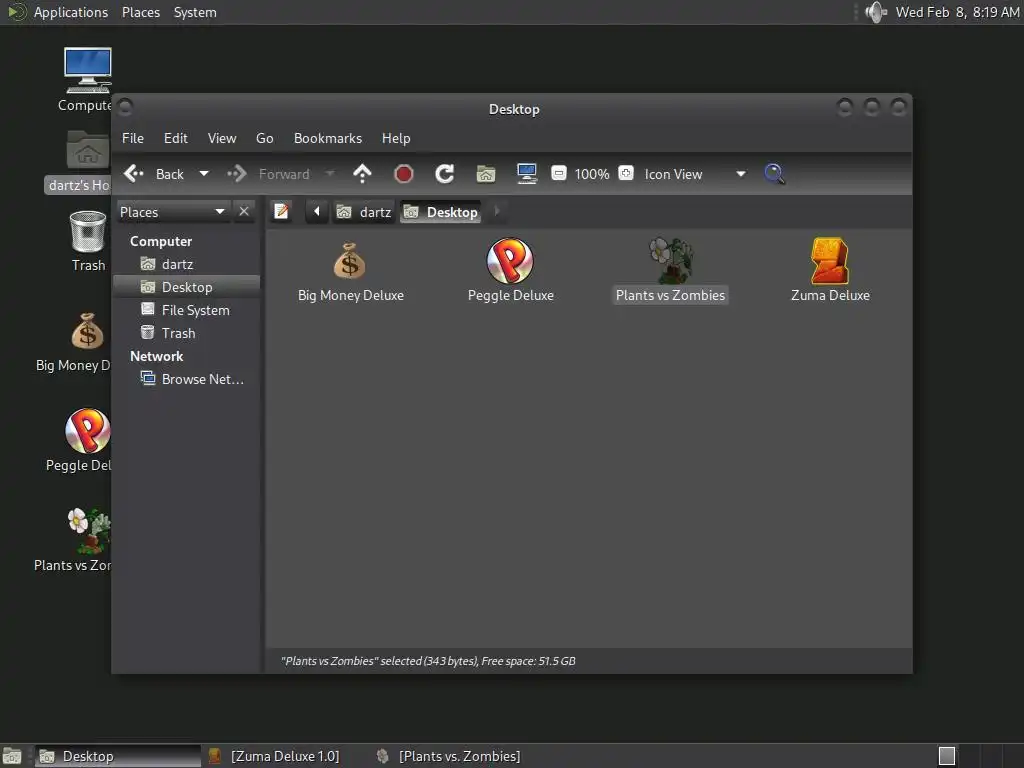This screenshot has height=768, width=1024.
Task: Open the Applications panel menu
Action: tap(71, 12)
